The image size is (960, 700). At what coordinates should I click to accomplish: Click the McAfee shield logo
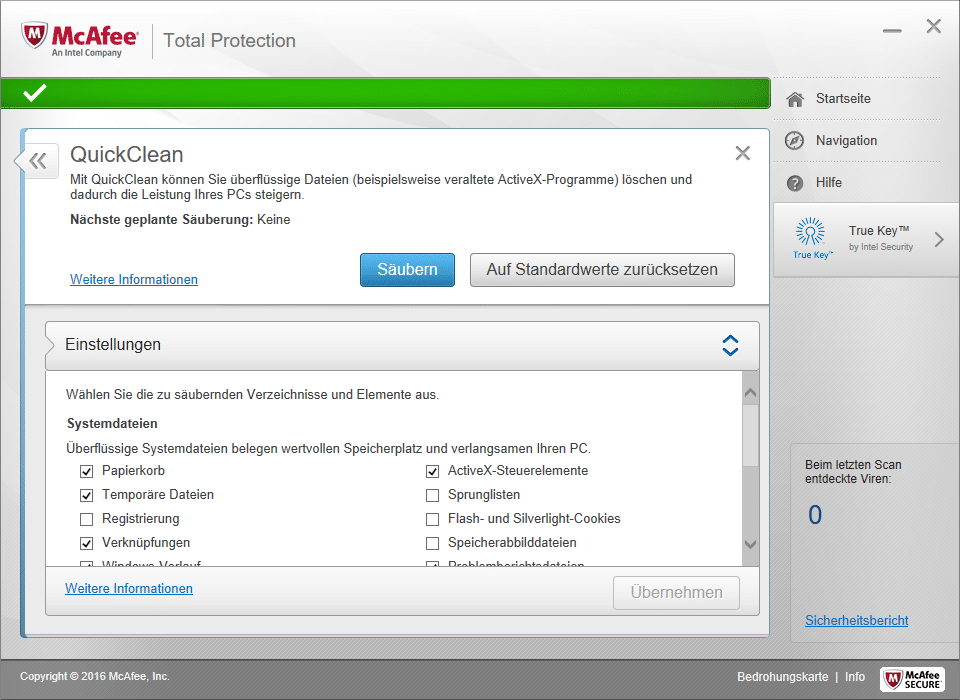coord(36,38)
